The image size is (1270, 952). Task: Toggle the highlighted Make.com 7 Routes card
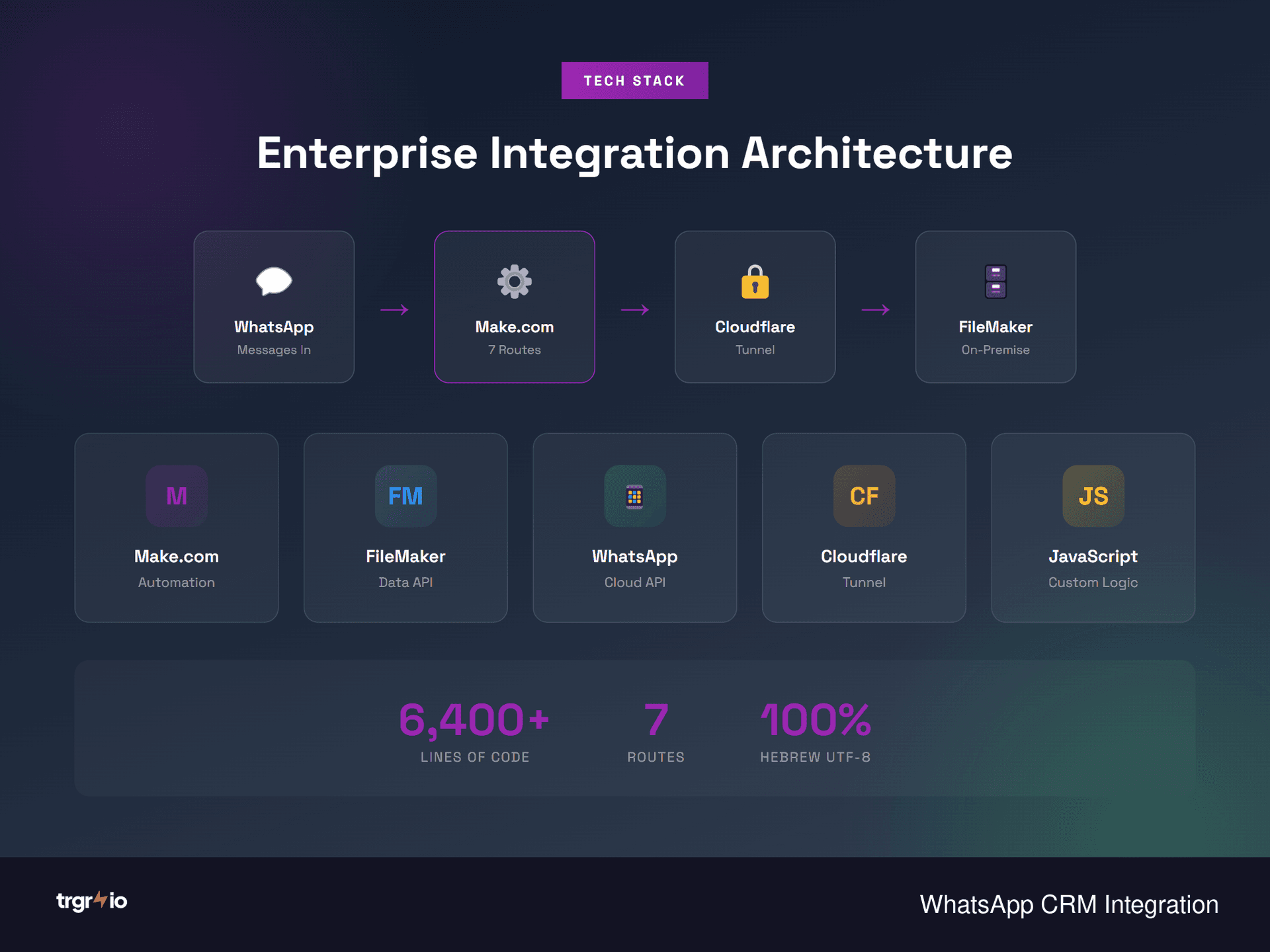point(515,306)
